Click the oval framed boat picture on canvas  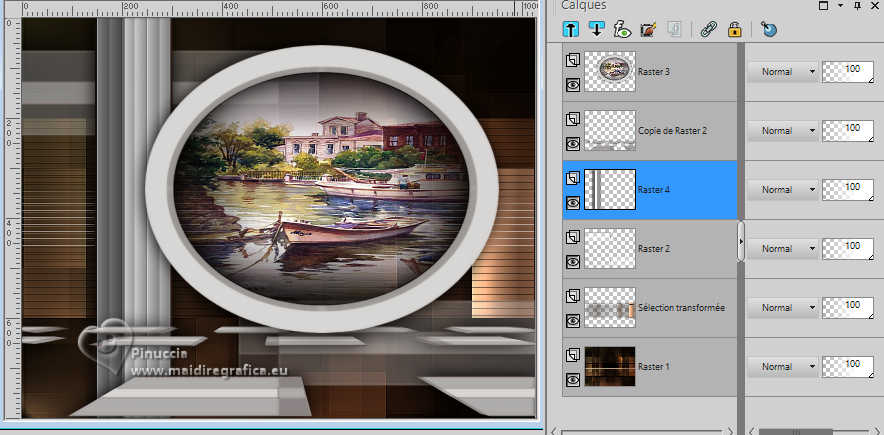pyautogui.click(x=321, y=189)
